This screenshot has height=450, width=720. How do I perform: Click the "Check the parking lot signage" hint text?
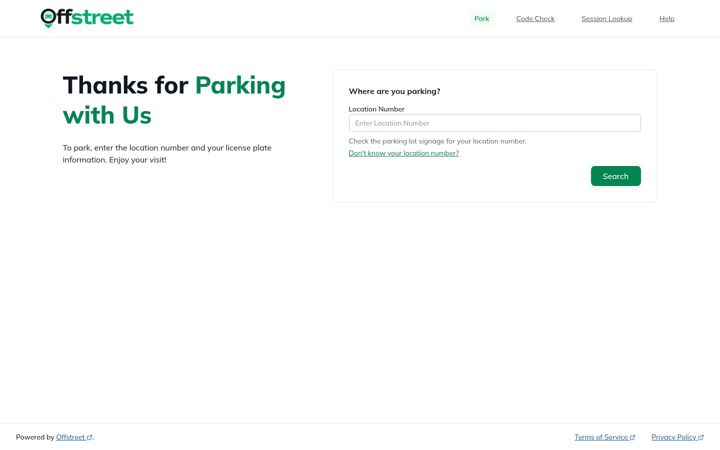click(437, 141)
